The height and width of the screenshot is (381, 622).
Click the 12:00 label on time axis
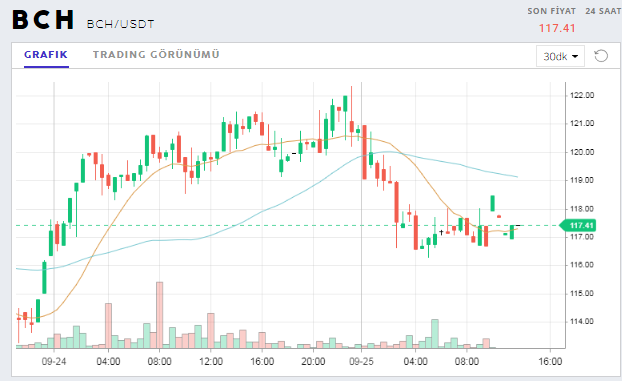pos(211,362)
